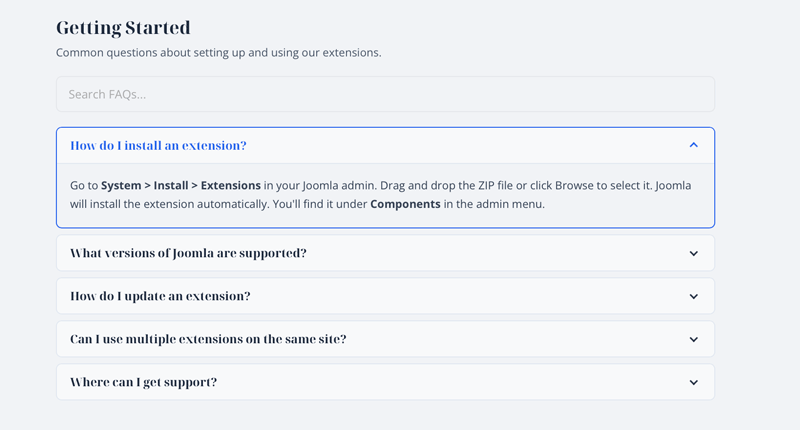Image resolution: width=800 pixels, height=430 pixels.
Task: Click the 'Getting Started' heading
Action: click(x=123, y=28)
